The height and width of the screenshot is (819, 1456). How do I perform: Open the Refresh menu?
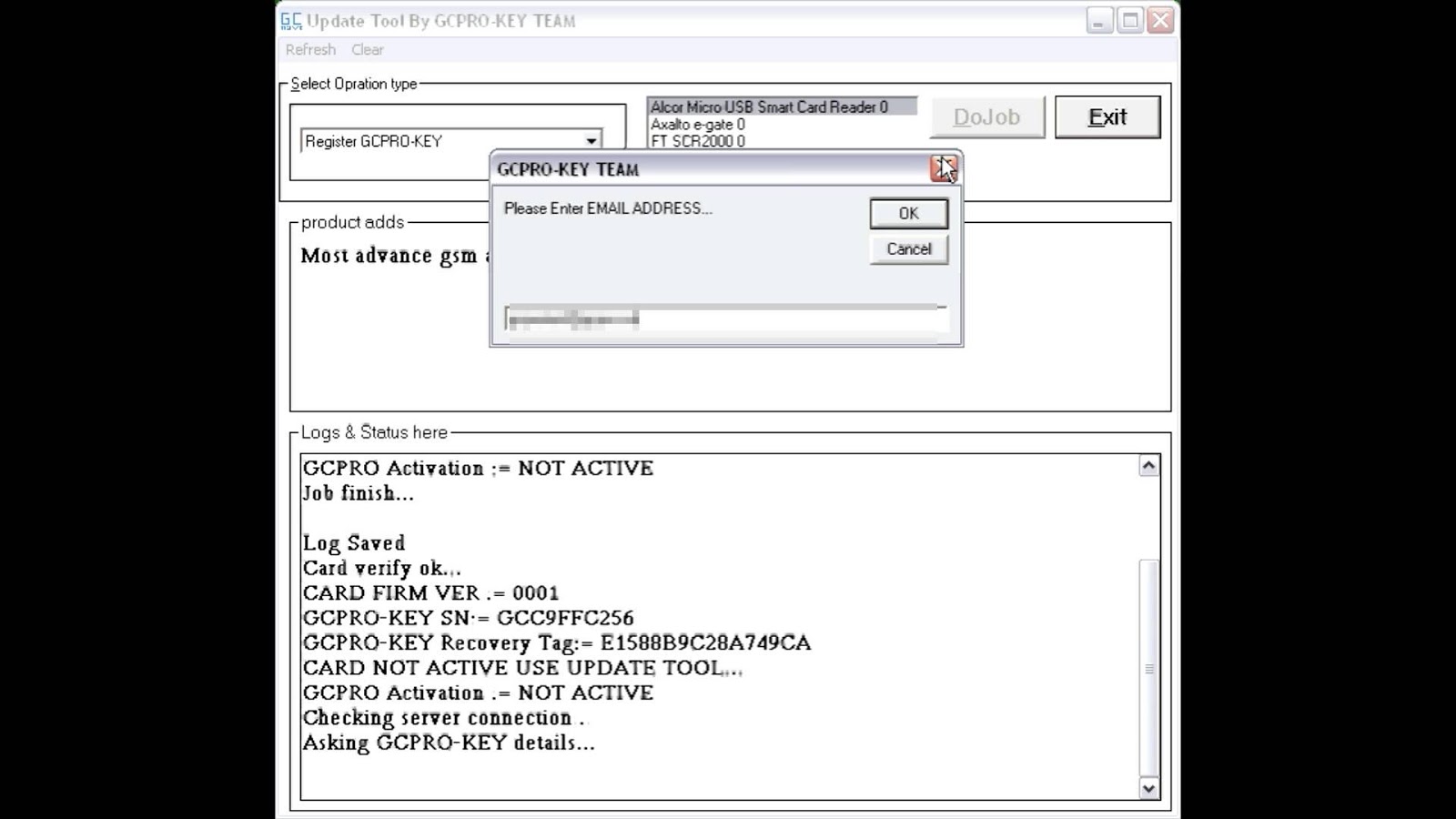(310, 49)
